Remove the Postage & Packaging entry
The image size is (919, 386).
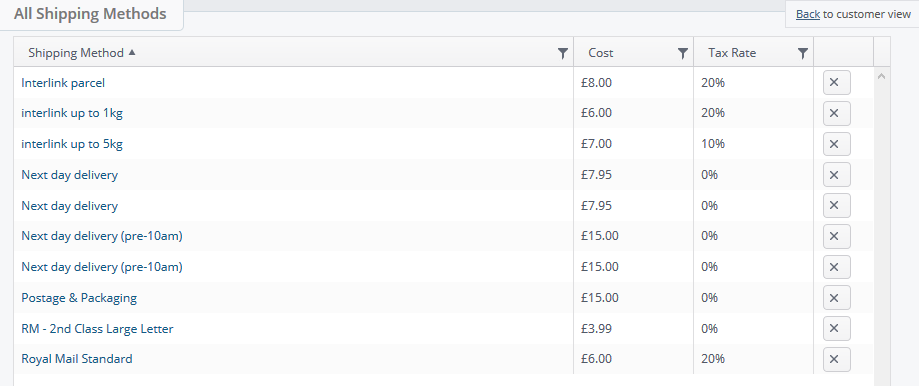click(x=836, y=298)
